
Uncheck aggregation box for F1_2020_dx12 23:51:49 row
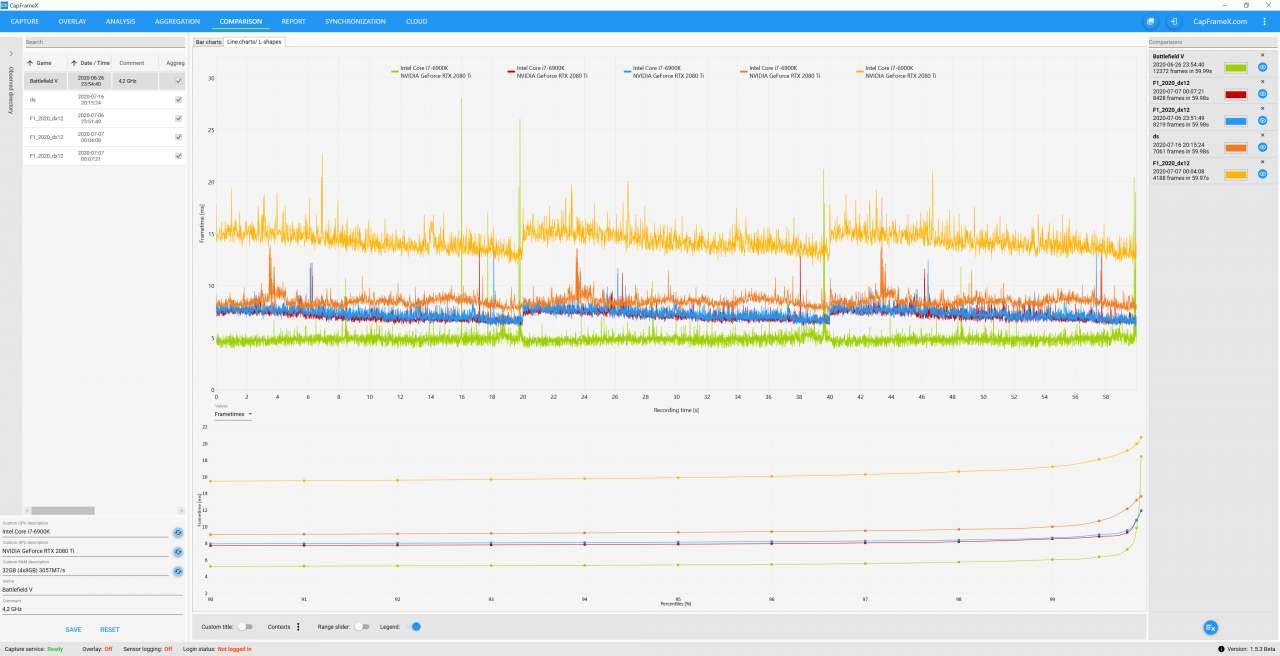coord(178,118)
